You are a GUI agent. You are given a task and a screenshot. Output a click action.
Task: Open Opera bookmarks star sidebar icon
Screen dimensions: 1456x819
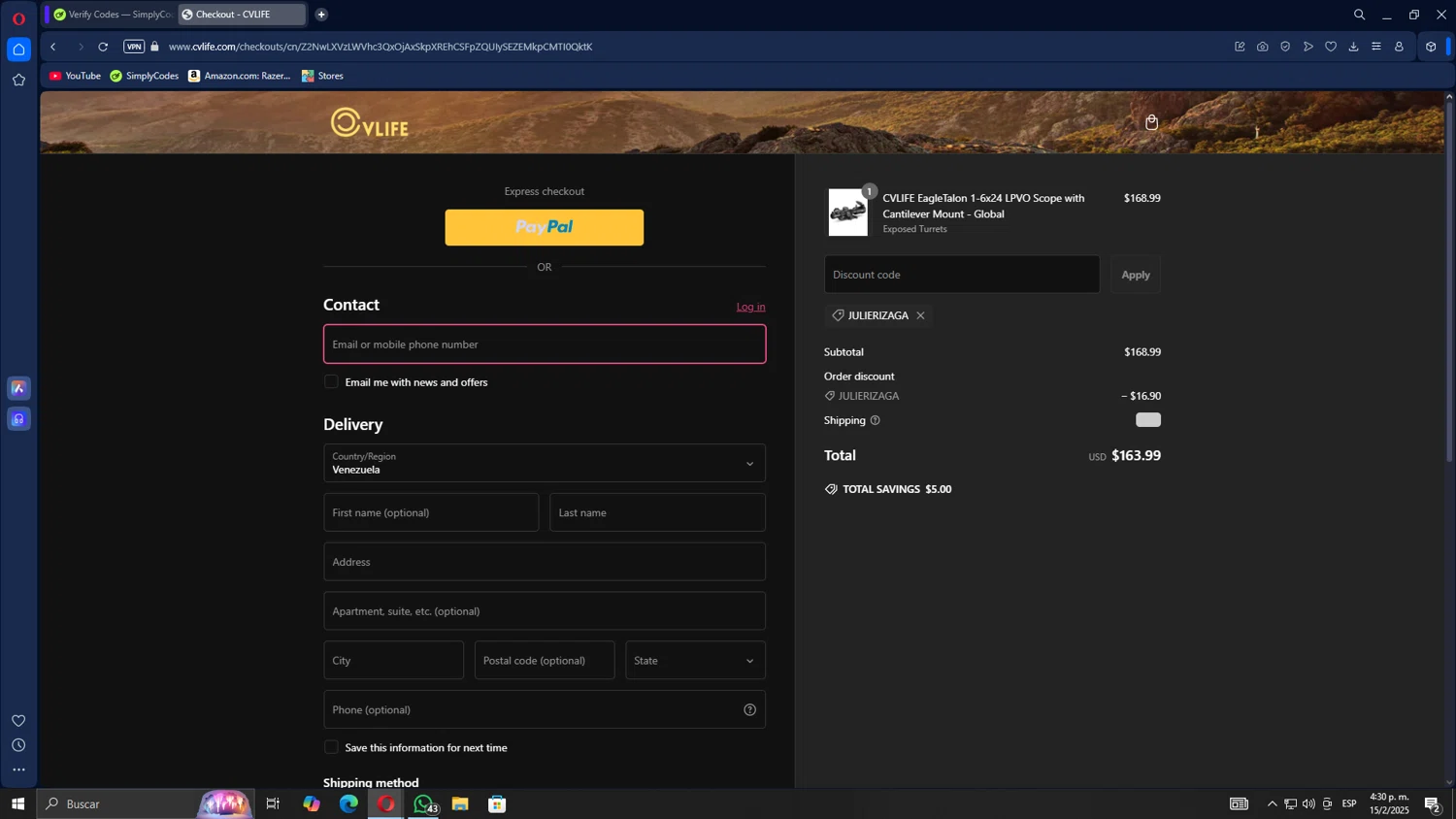18,81
